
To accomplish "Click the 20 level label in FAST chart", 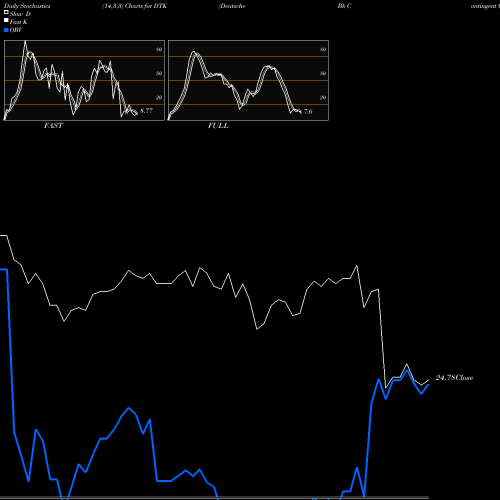I will pyautogui.click(x=159, y=97).
